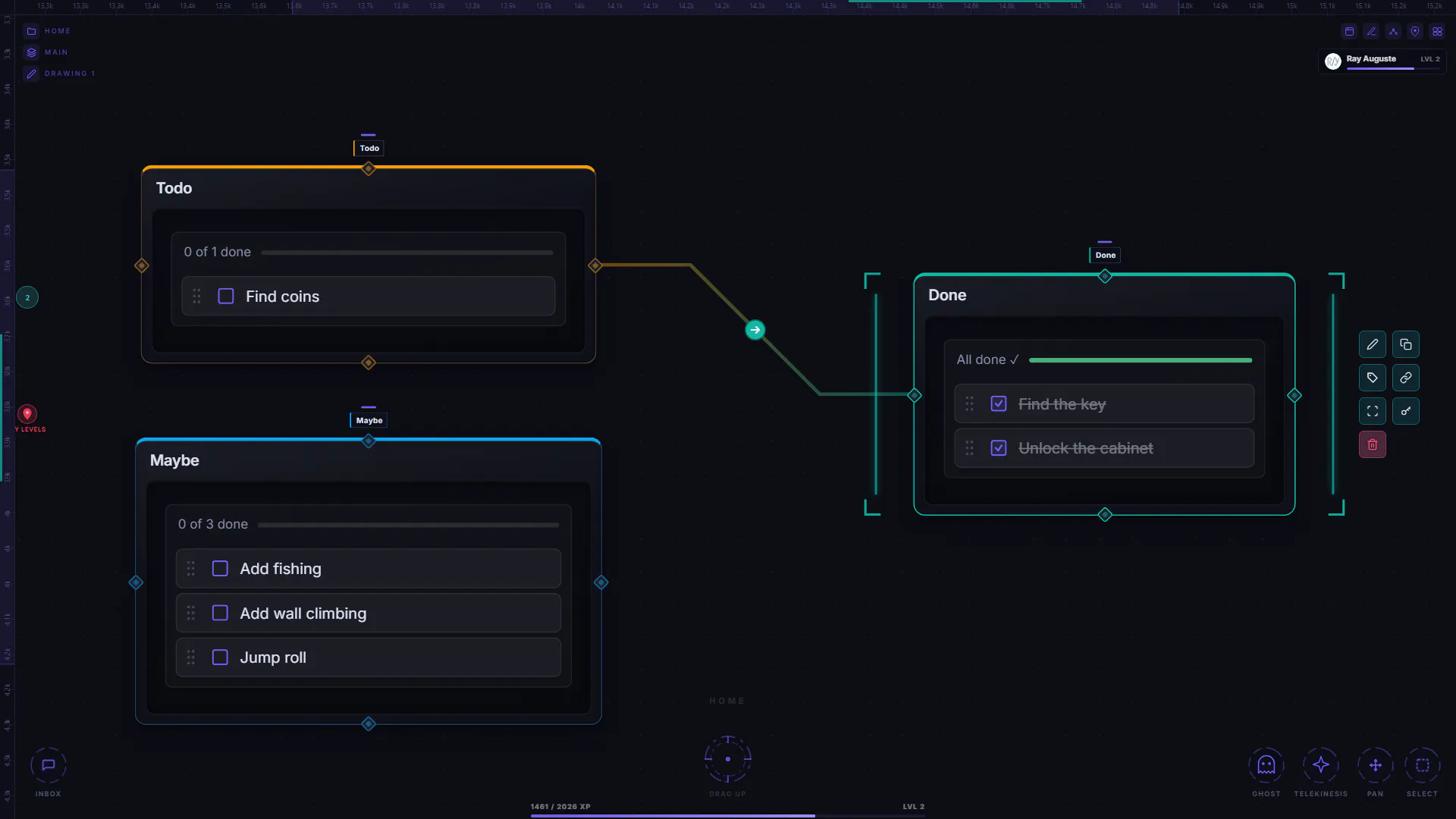Click the red Y Levels pin marker
Viewport: 1456px width, 819px height.
click(x=27, y=414)
